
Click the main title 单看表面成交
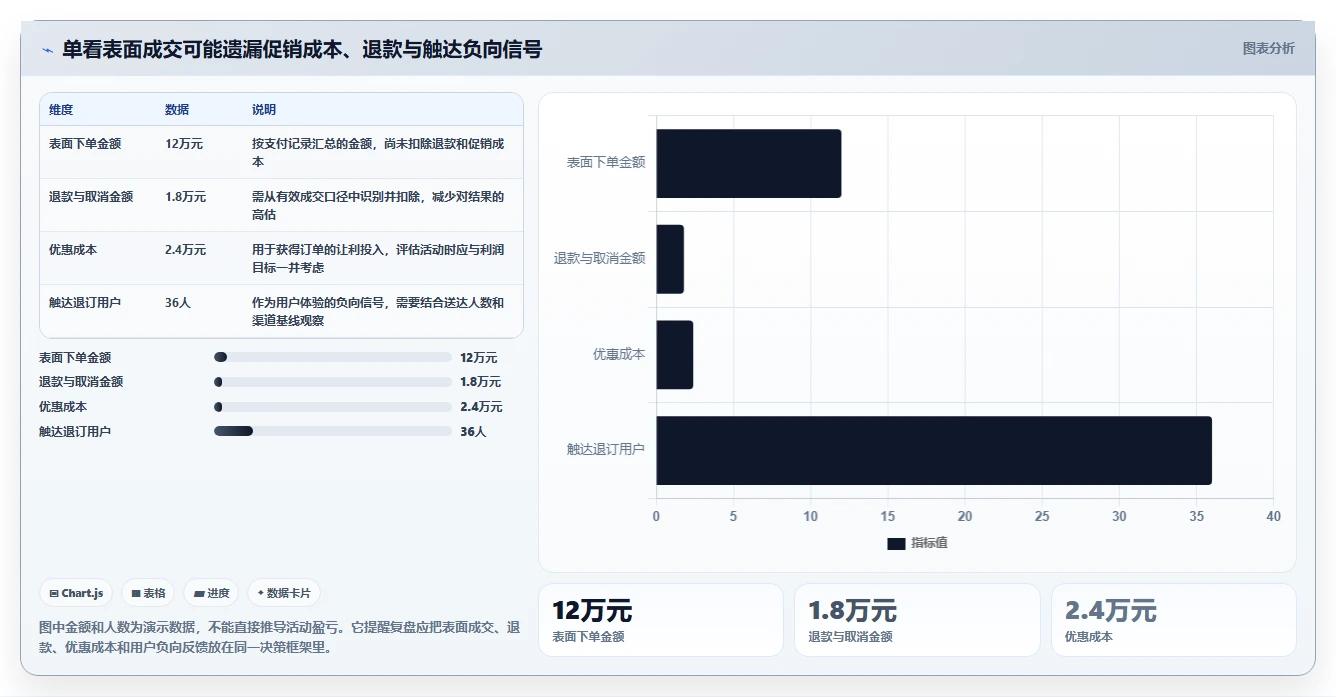pyautogui.click(x=302, y=49)
